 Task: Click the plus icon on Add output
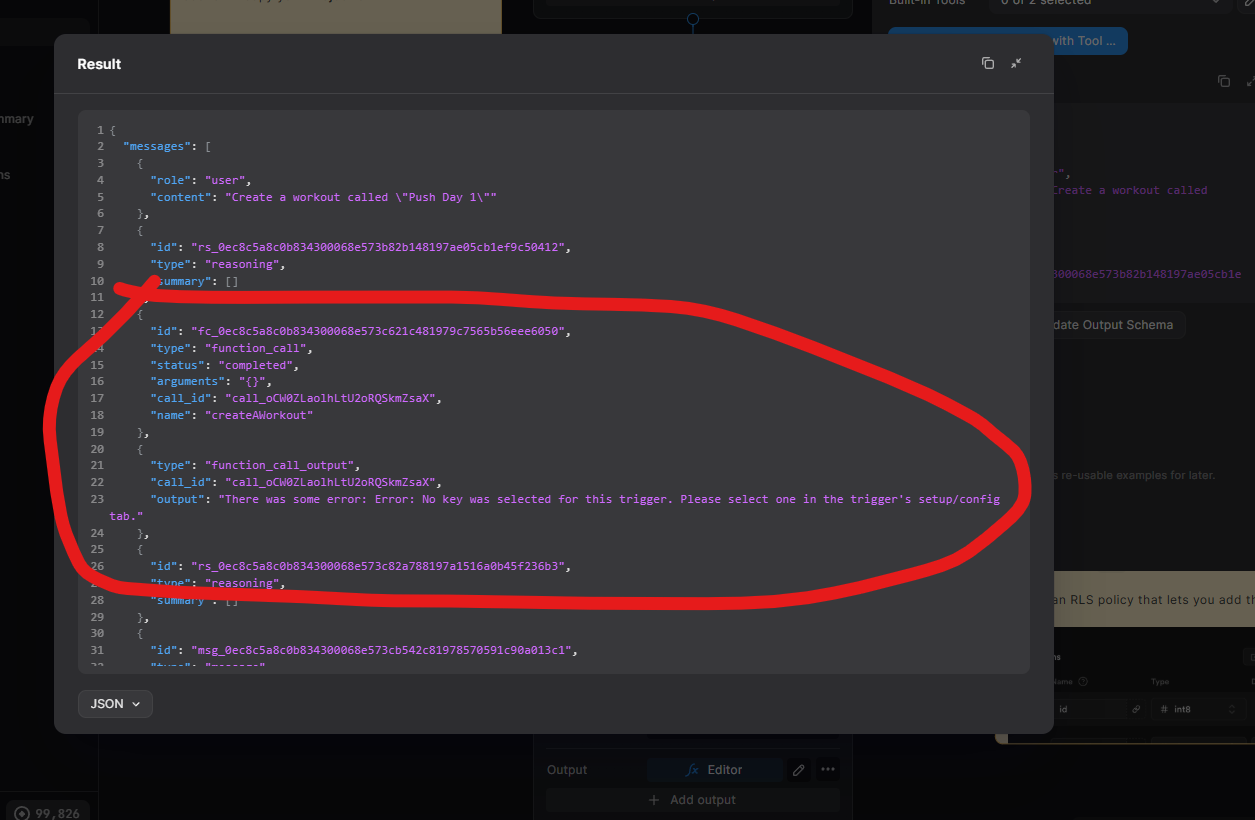tap(655, 800)
